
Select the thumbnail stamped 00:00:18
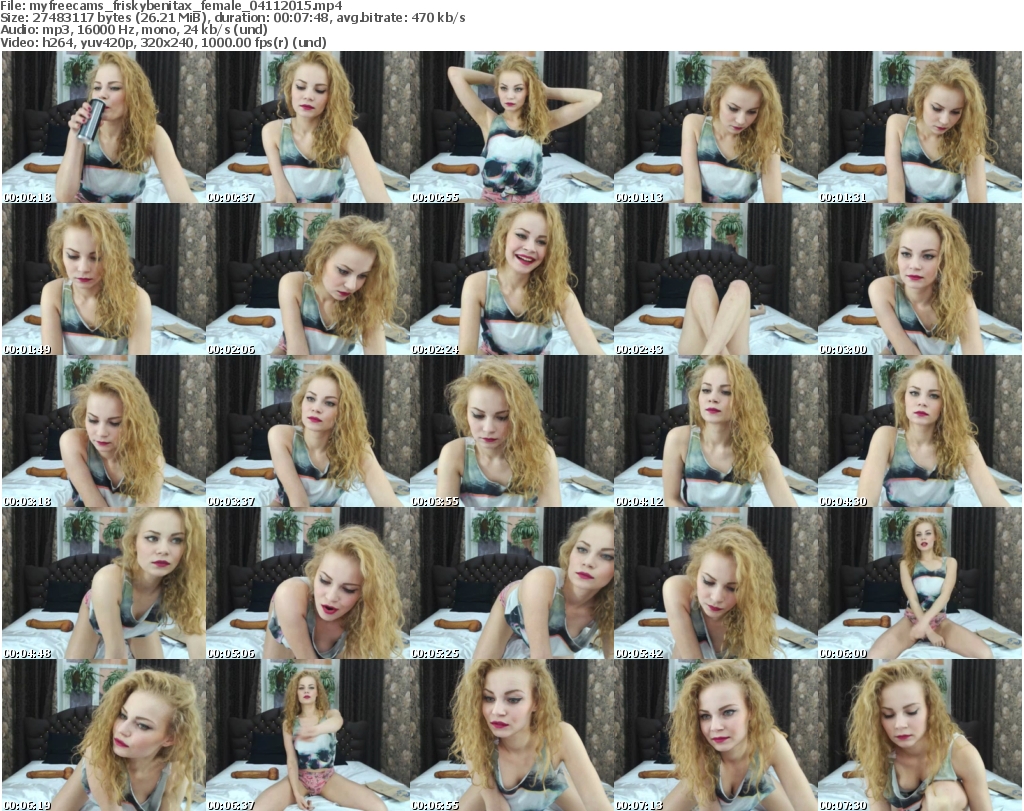(x=104, y=127)
